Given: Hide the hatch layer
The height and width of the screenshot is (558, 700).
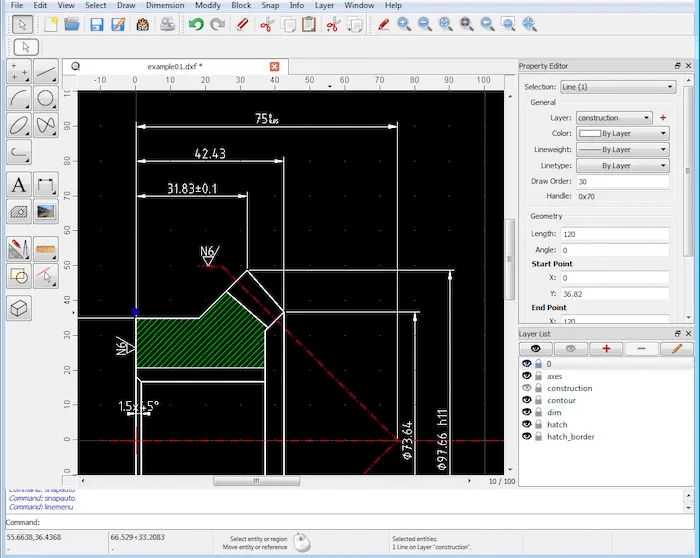Looking at the screenshot, I should pos(527,424).
